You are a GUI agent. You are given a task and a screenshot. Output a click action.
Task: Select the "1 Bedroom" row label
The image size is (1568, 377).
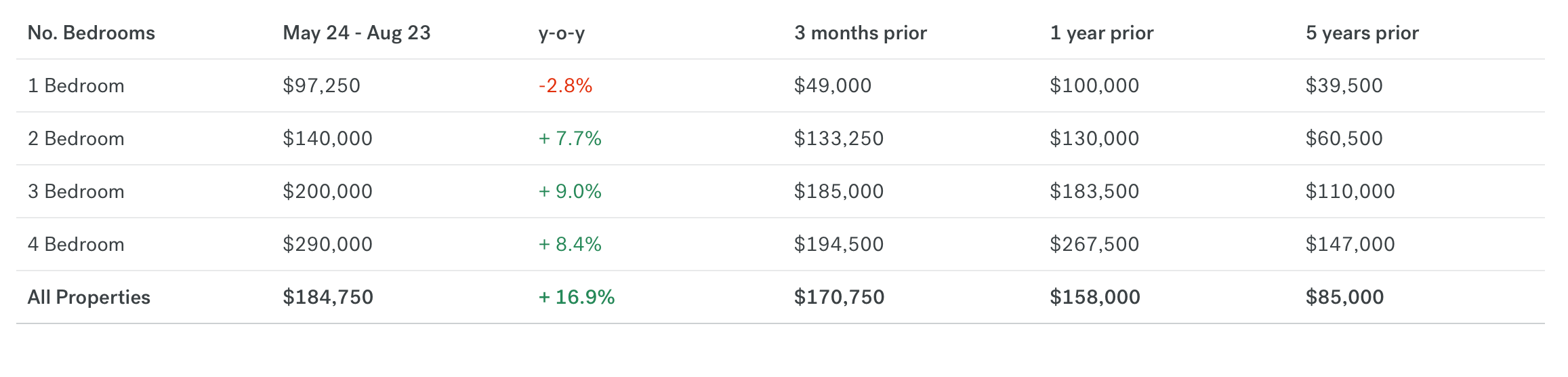(76, 86)
